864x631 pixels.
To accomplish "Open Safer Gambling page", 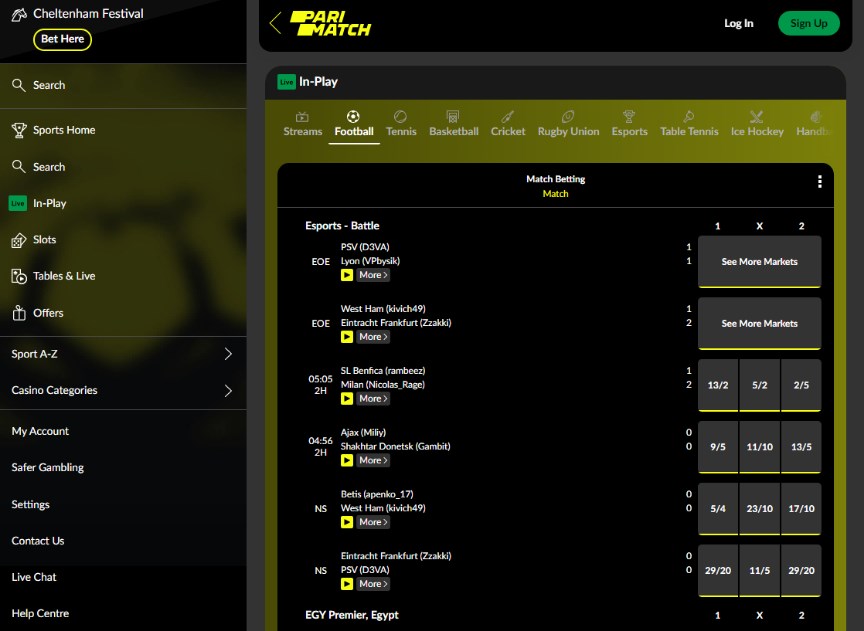I will click(48, 467).
